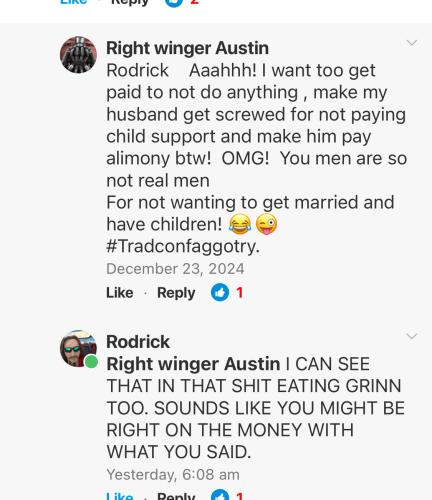Click bold Right winger Austin mention in reply

point(193,364)
